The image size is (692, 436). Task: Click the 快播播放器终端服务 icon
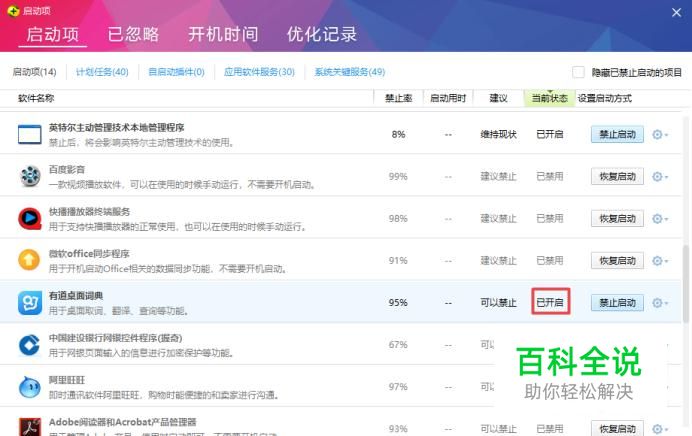[30, 218]
